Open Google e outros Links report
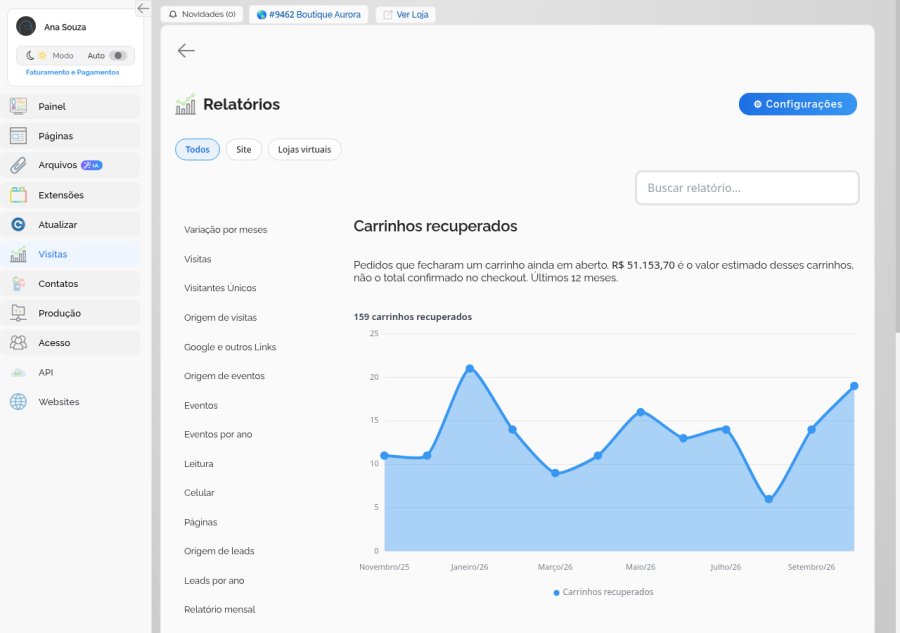The image size is (900, 633). pyautogui.click(x=230, y=347)
